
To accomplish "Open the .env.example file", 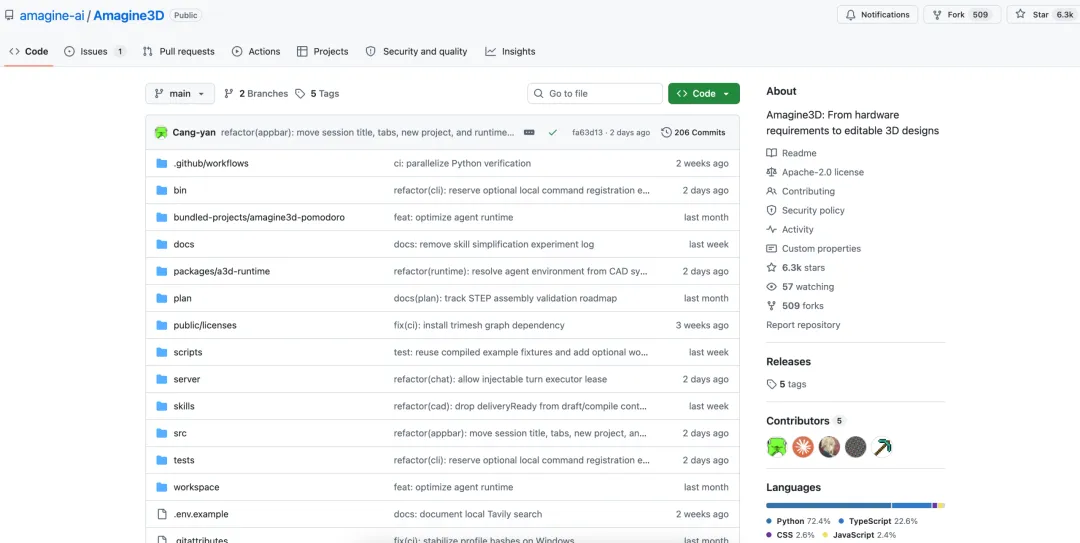I will [x=201, y=514].
